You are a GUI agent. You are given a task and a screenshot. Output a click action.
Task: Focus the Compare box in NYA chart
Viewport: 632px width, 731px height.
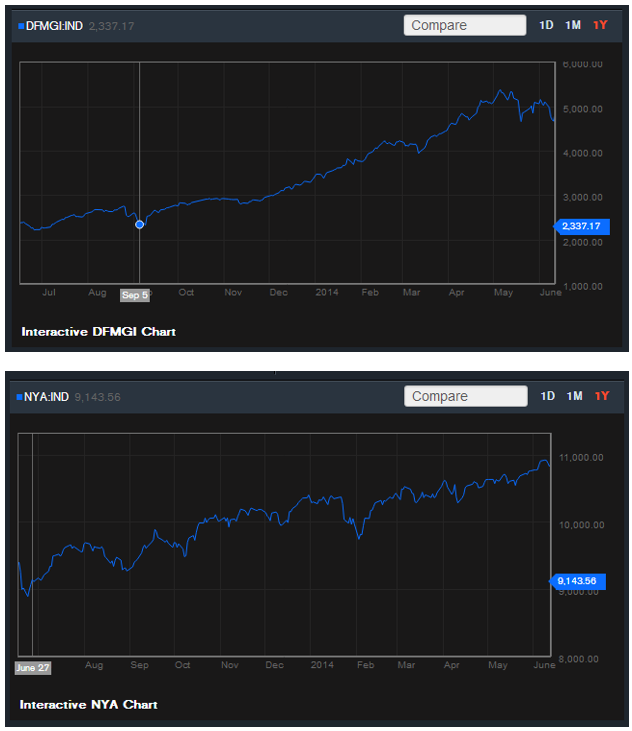(x=465, y=397)
